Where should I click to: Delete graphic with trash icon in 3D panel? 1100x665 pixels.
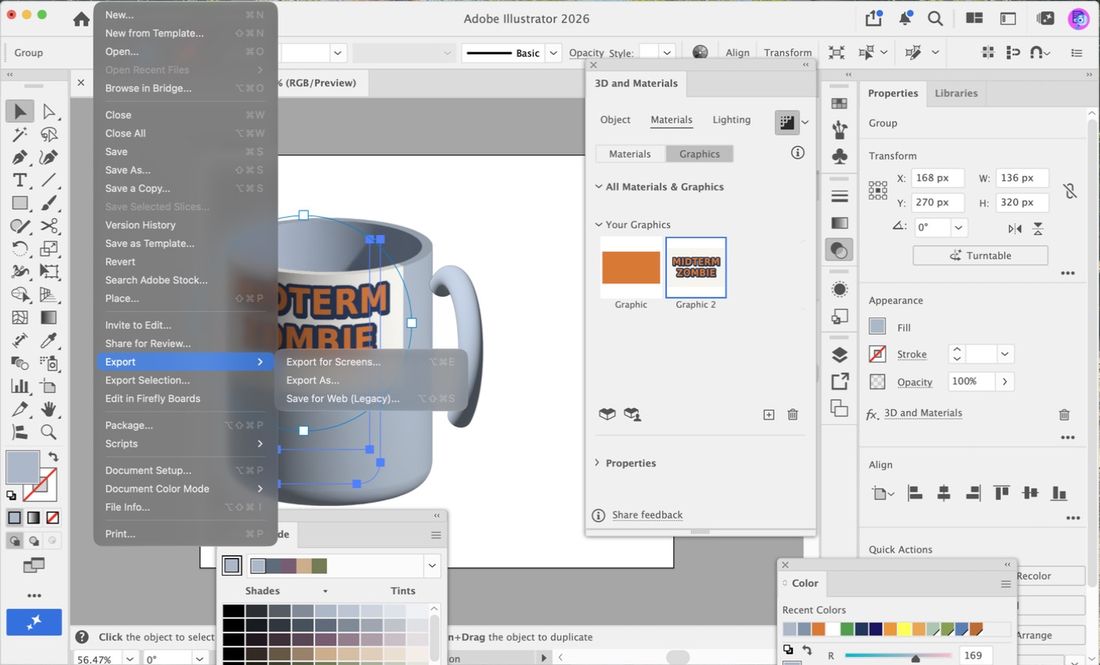[x=793, y=415]
